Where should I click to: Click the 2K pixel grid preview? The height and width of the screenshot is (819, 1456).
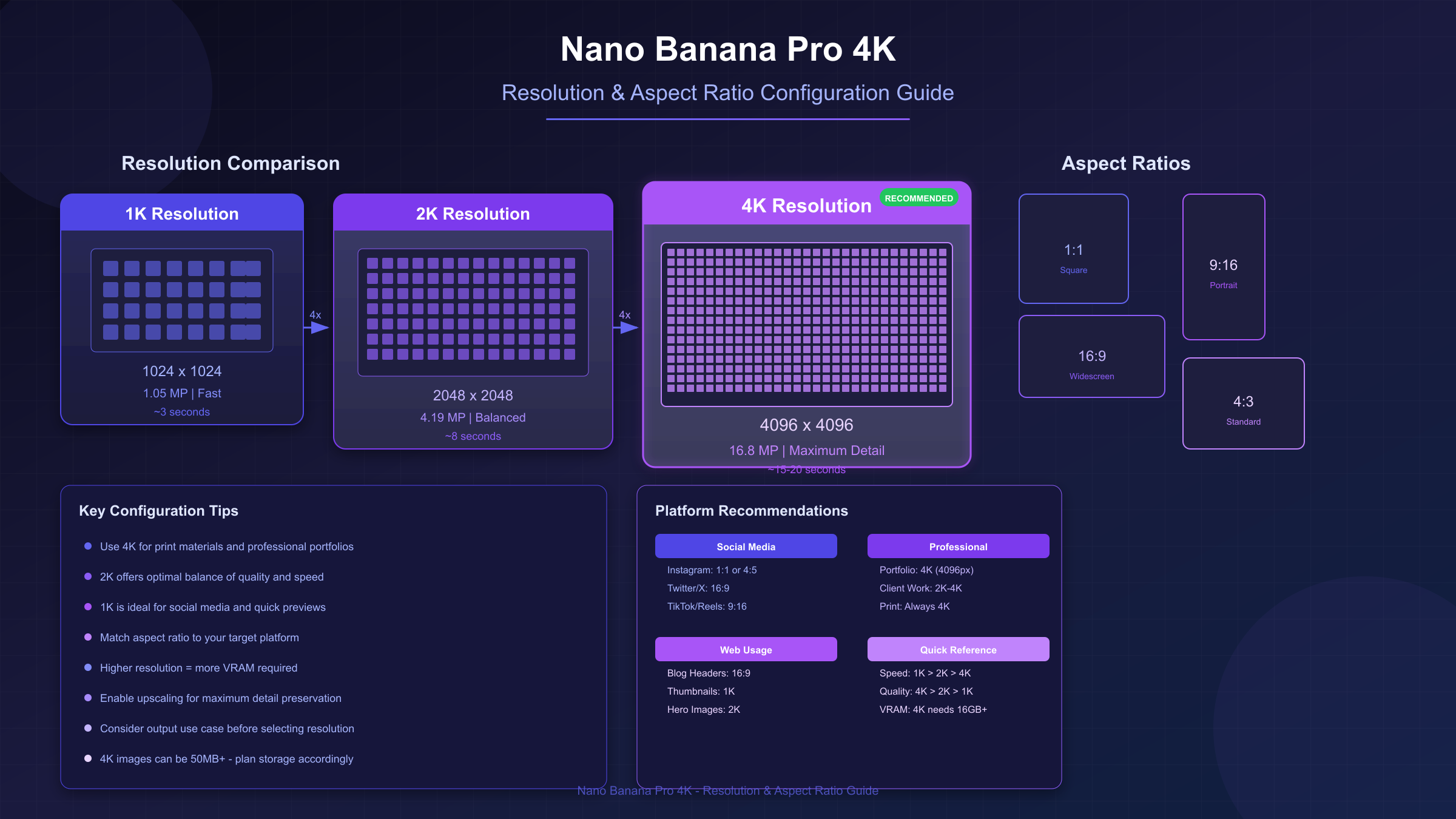473,312
